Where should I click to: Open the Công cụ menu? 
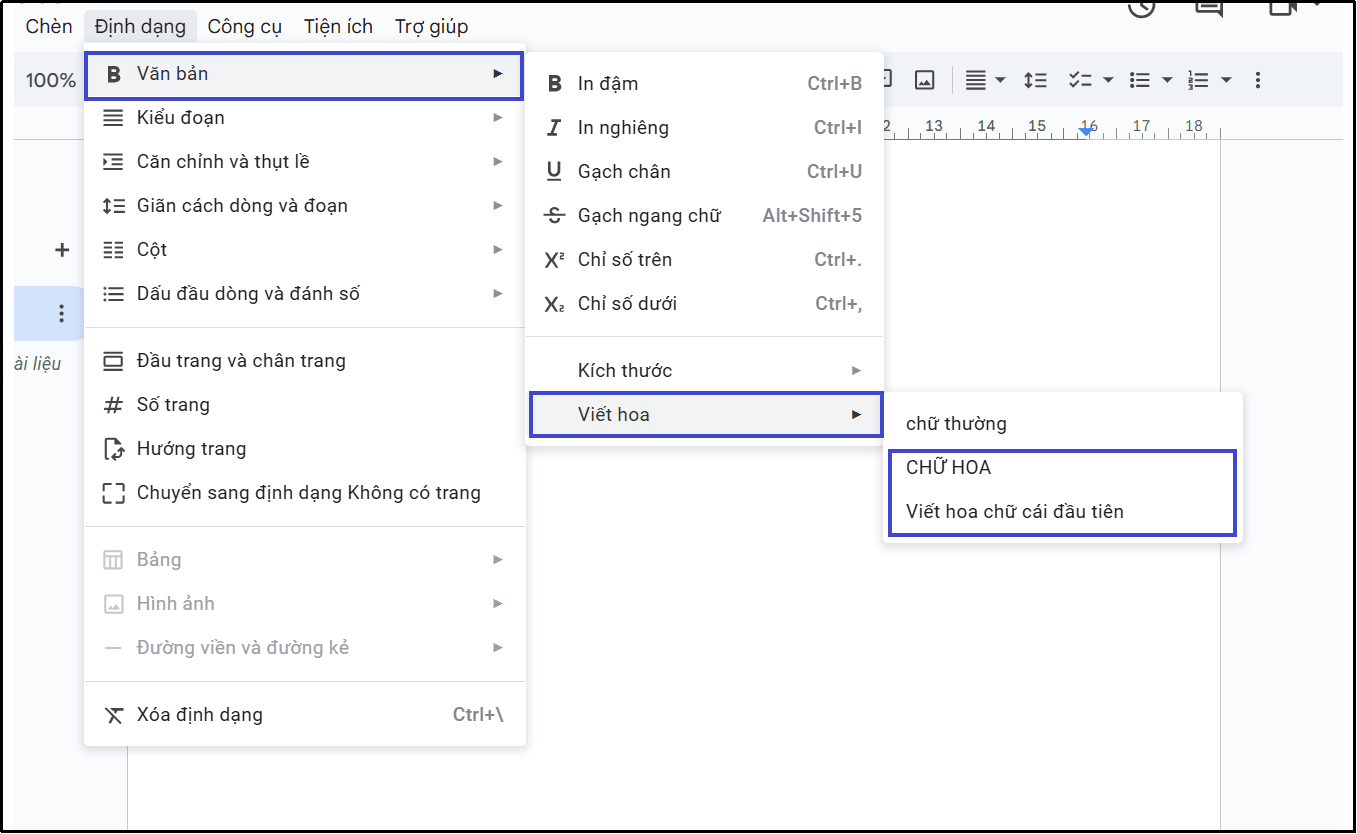(x=244, y=26)
